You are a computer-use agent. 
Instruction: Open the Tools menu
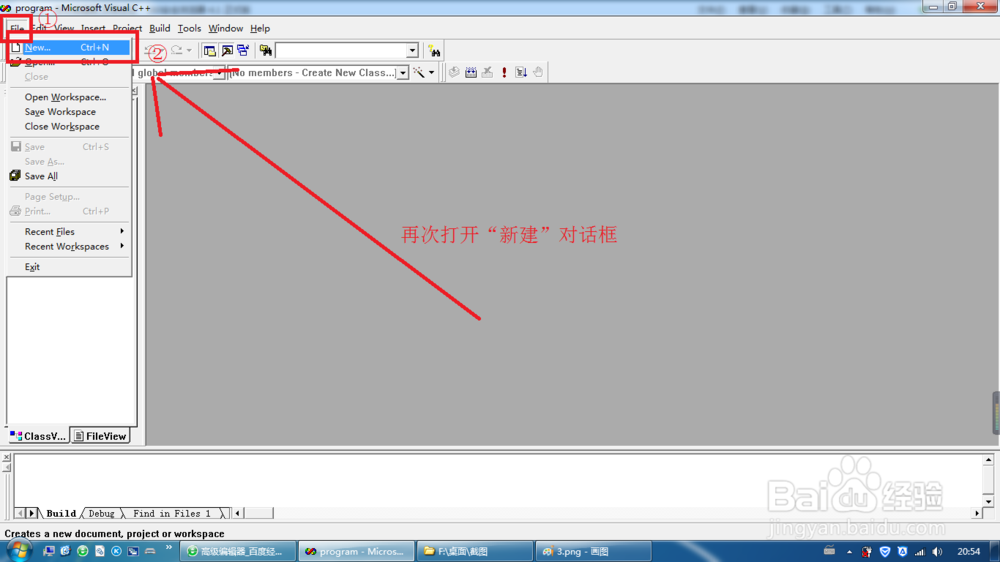189,28
